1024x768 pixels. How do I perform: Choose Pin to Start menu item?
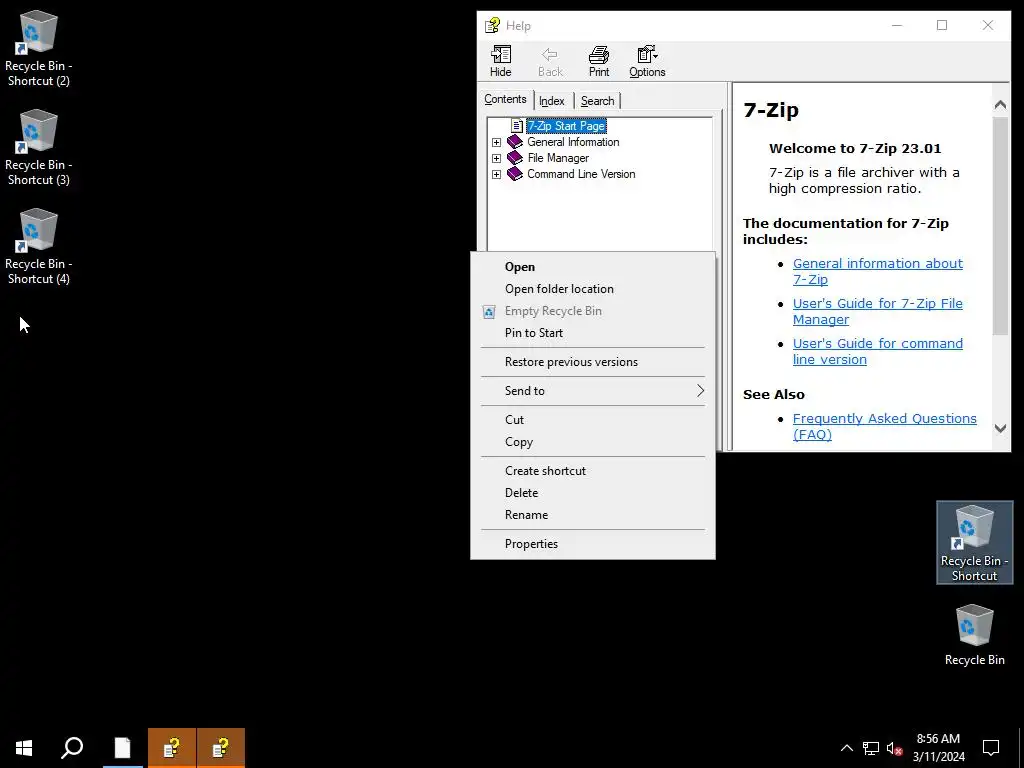pos(592,332)
